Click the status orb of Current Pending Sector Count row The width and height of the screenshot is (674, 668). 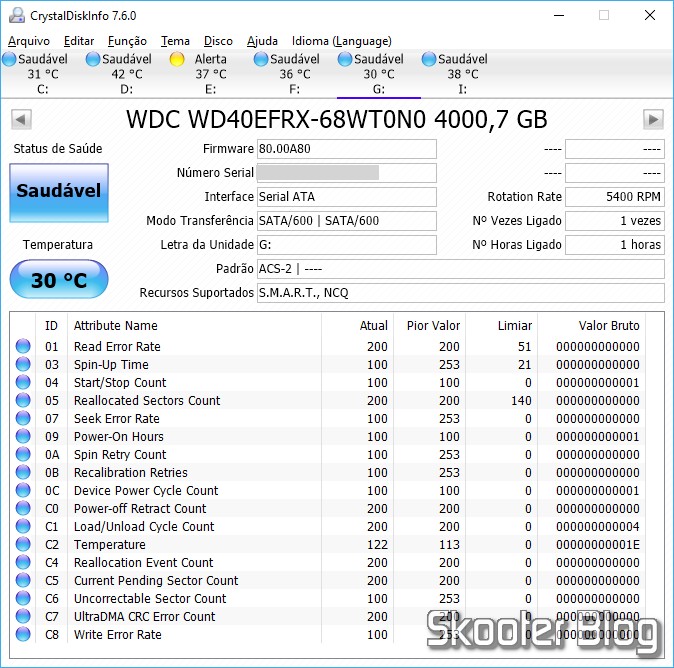click(23, 581)
